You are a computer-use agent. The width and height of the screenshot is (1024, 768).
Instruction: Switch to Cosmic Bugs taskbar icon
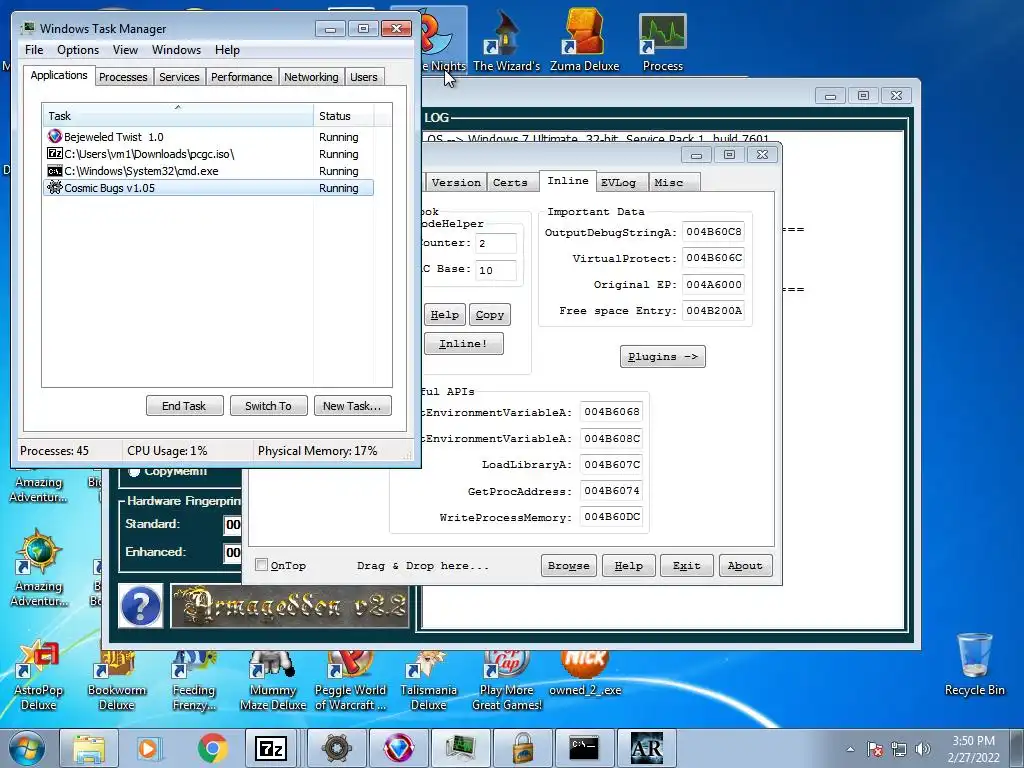pos(336,748)
